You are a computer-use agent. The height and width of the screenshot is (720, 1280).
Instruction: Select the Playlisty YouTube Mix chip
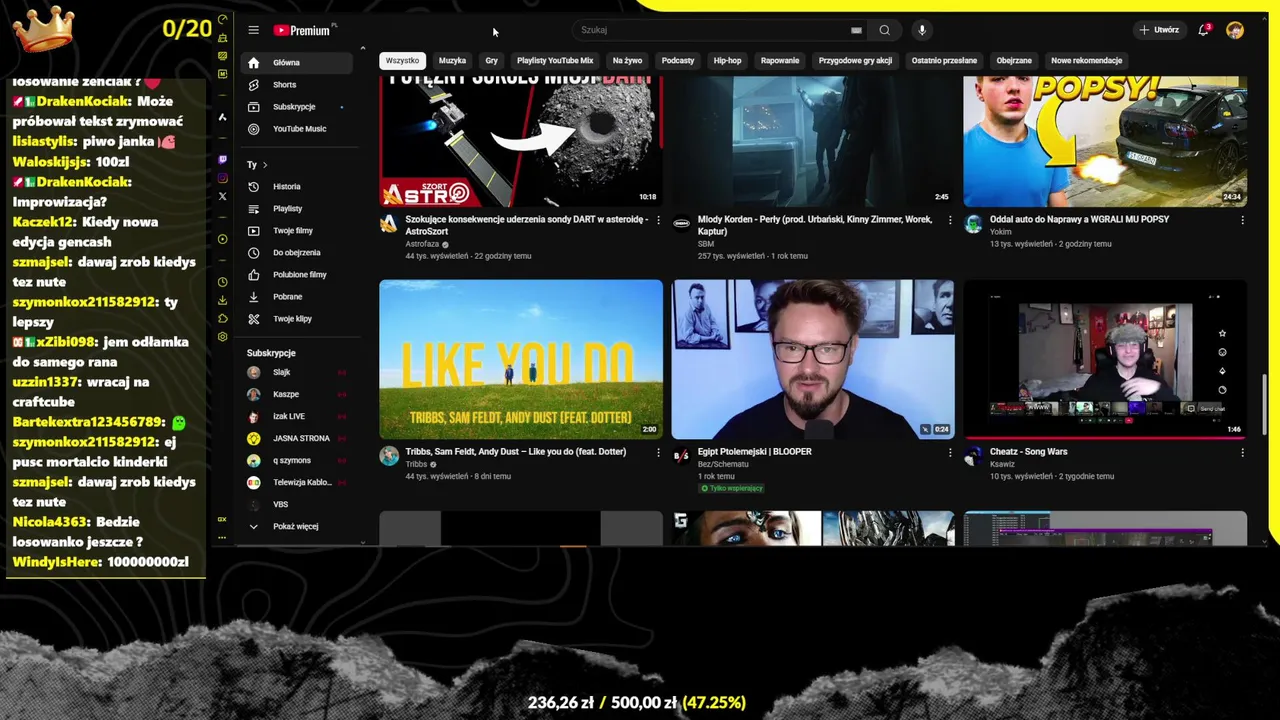click(555, 60)
